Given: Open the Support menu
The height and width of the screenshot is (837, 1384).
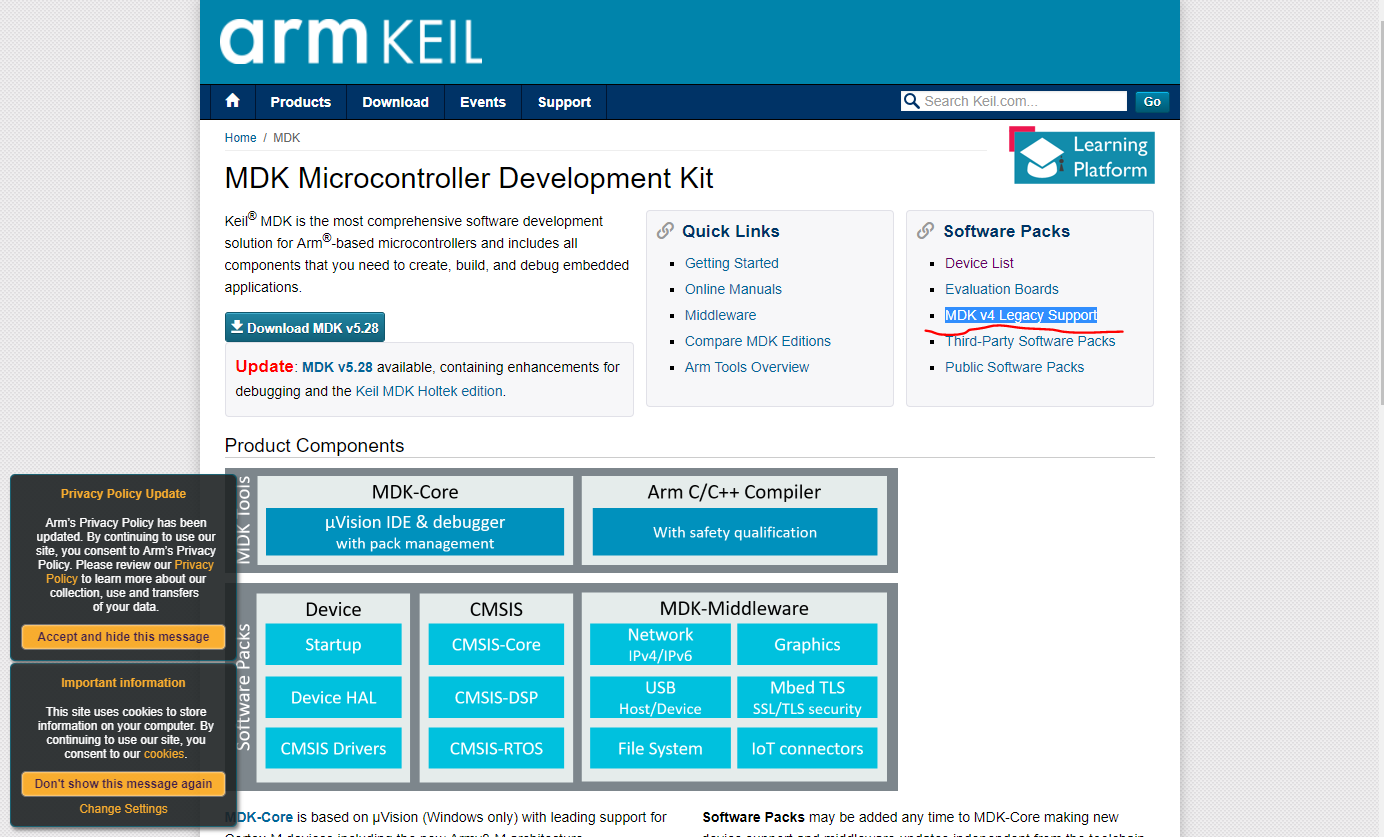Looking at the screenshot, I should pos(564,102).
